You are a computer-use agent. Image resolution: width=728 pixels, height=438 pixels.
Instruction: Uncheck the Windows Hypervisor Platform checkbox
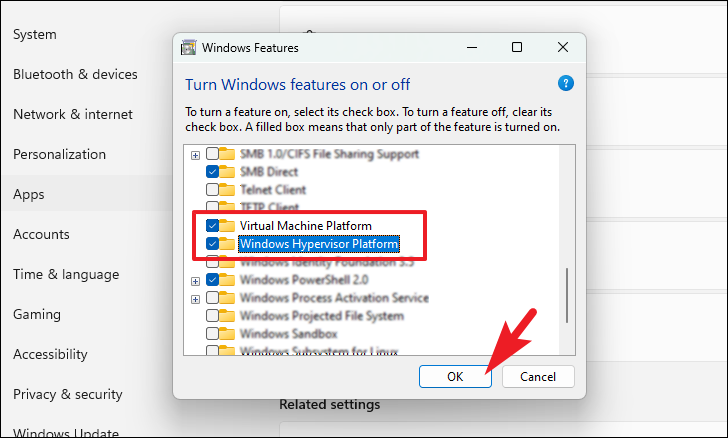click(212, 244)
